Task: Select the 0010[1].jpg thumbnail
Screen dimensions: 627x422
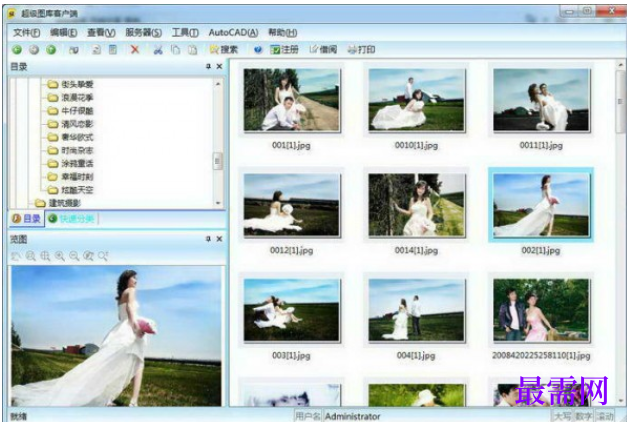Action: 417,100
